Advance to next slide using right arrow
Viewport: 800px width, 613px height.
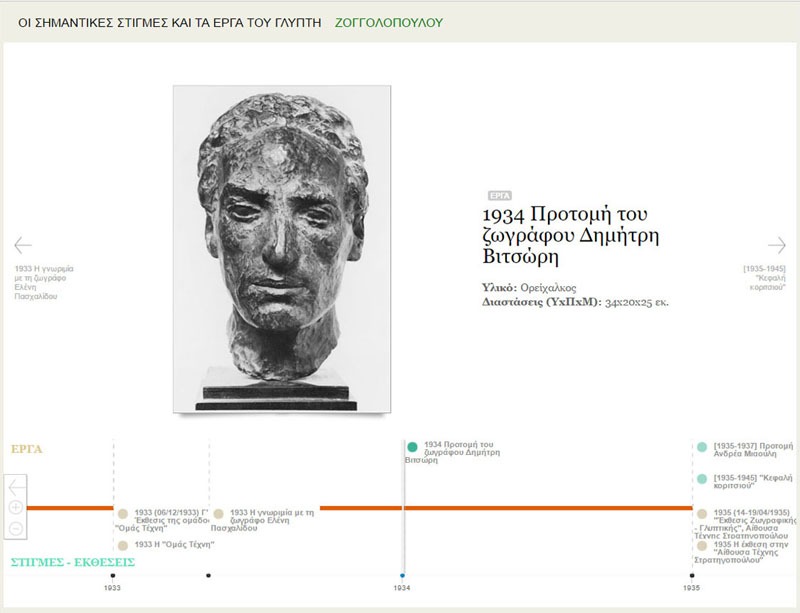coord(776,245)
